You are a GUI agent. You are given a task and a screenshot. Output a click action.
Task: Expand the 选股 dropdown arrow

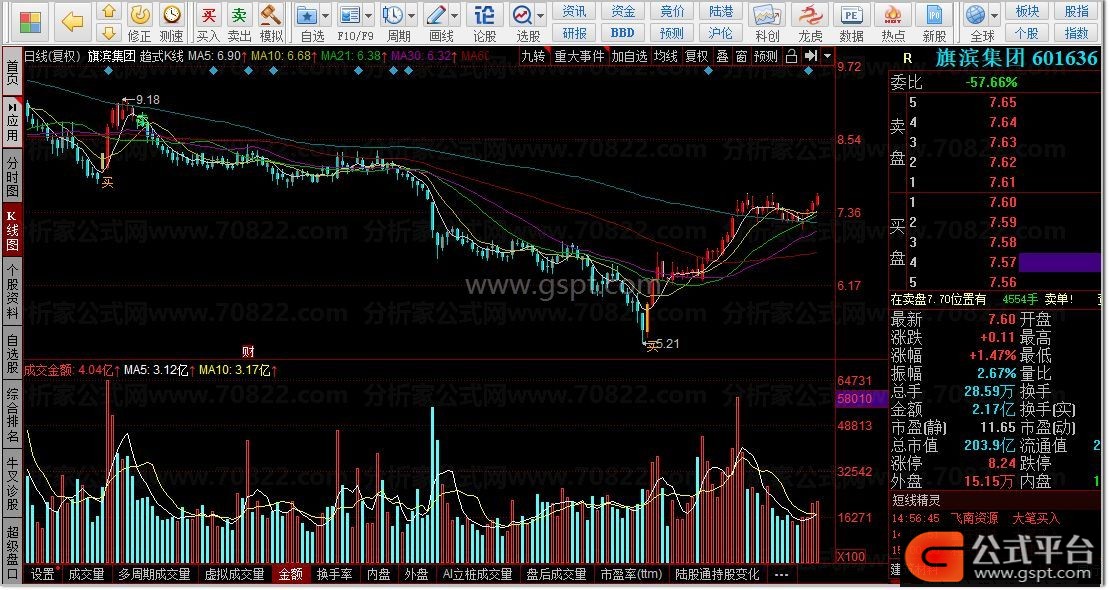click(x=541, y=16)
